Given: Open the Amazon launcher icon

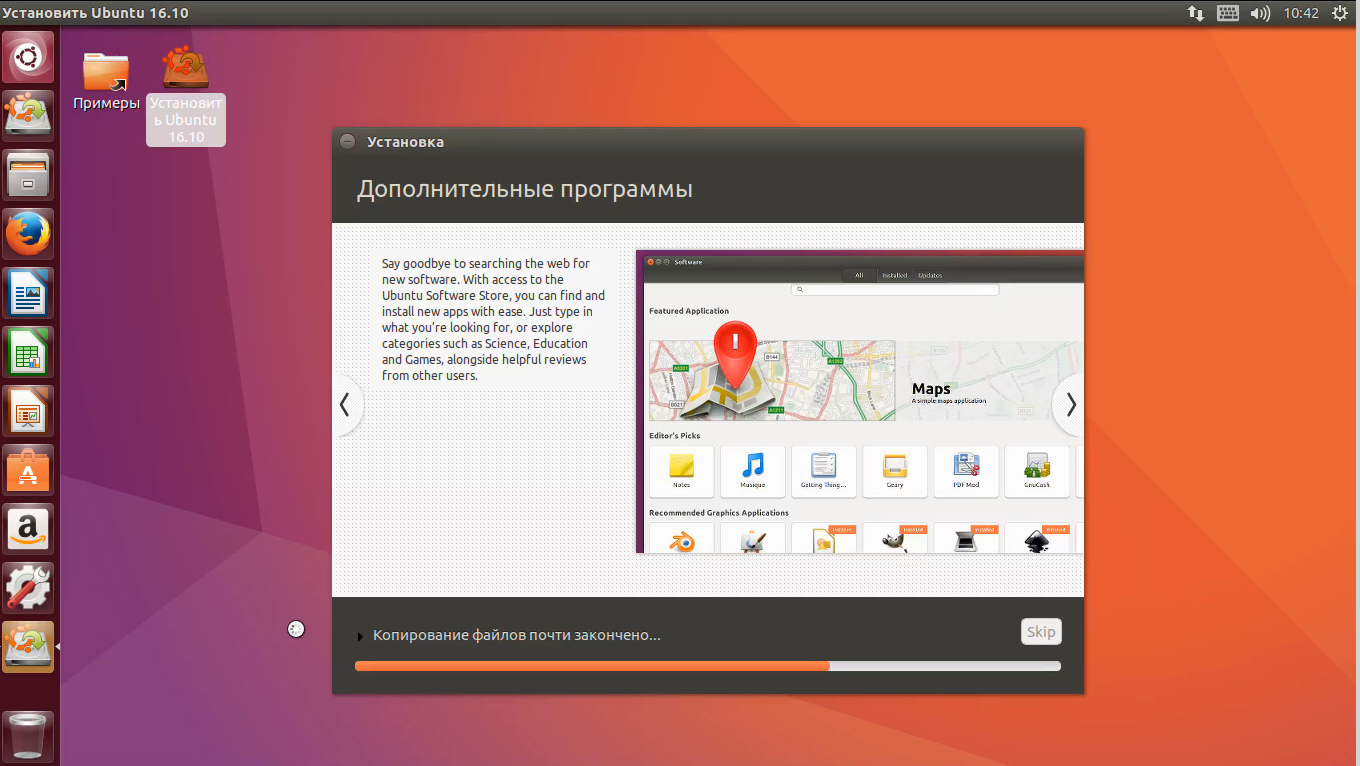Looking at the screenshot, I should (28, 529).
